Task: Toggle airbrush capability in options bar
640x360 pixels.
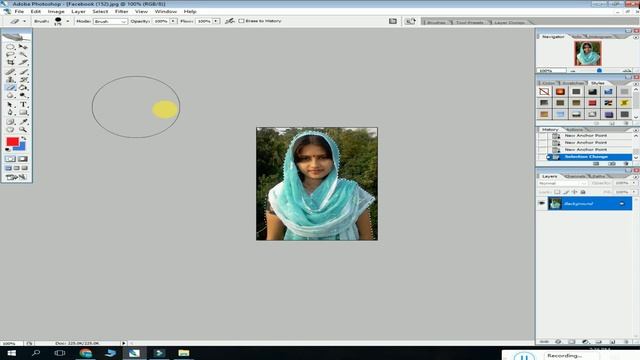Action: tap(230, 21)
